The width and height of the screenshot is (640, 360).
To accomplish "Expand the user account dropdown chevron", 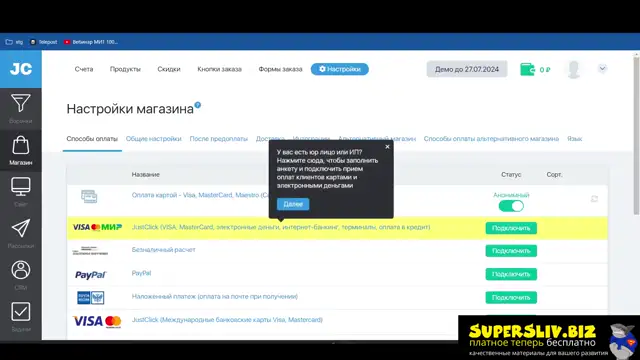I will (x=602, y=69).
